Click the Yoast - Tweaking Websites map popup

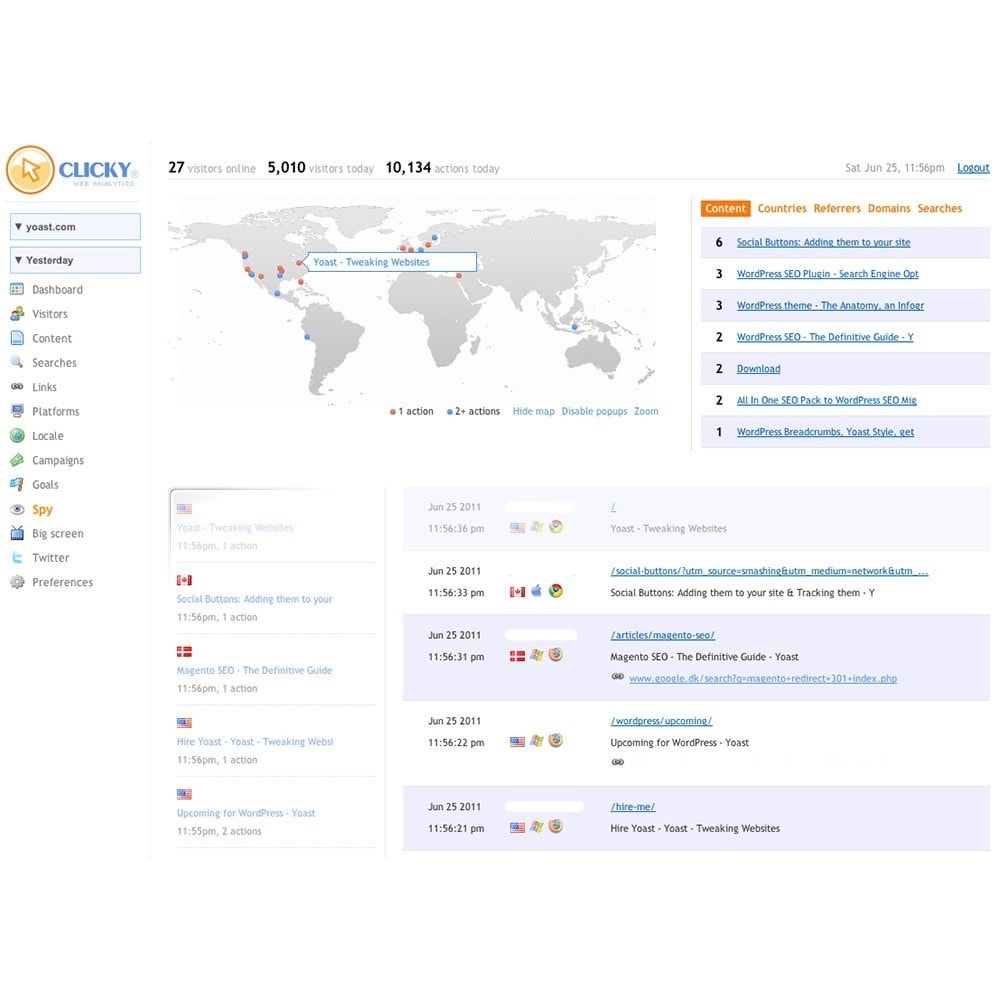coord(392,262)
